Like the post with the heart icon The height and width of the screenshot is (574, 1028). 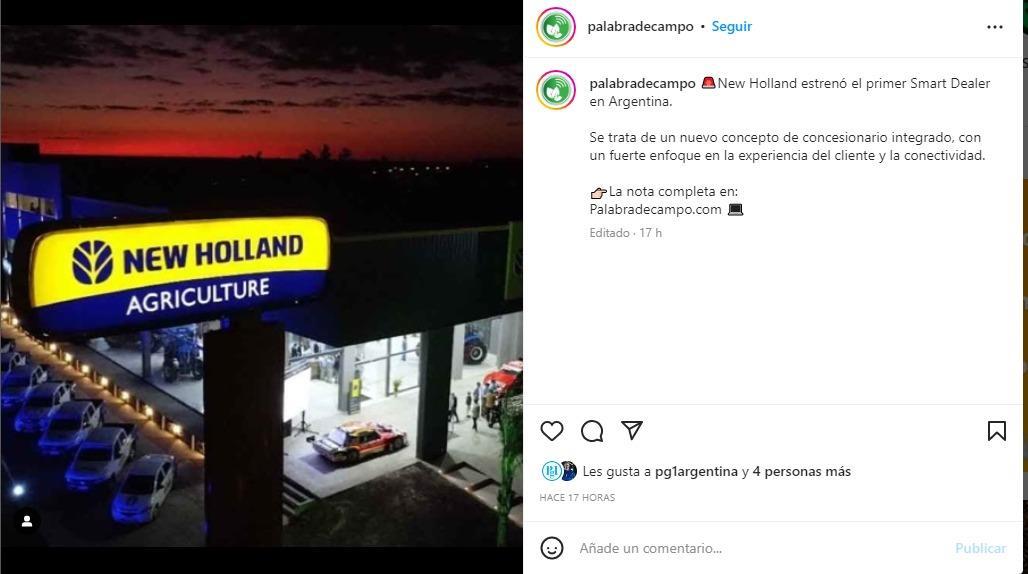tap(551, 430)
